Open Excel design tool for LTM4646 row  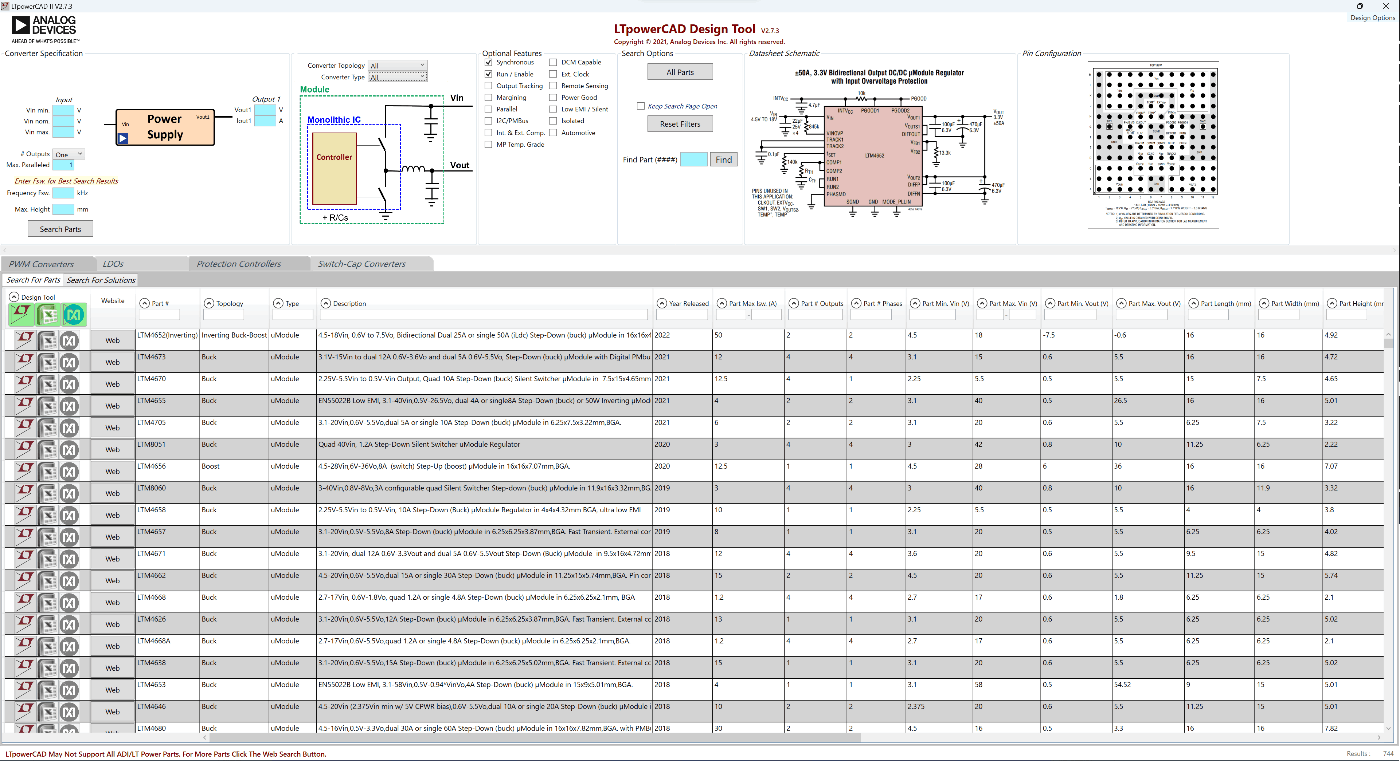point(46,711)
